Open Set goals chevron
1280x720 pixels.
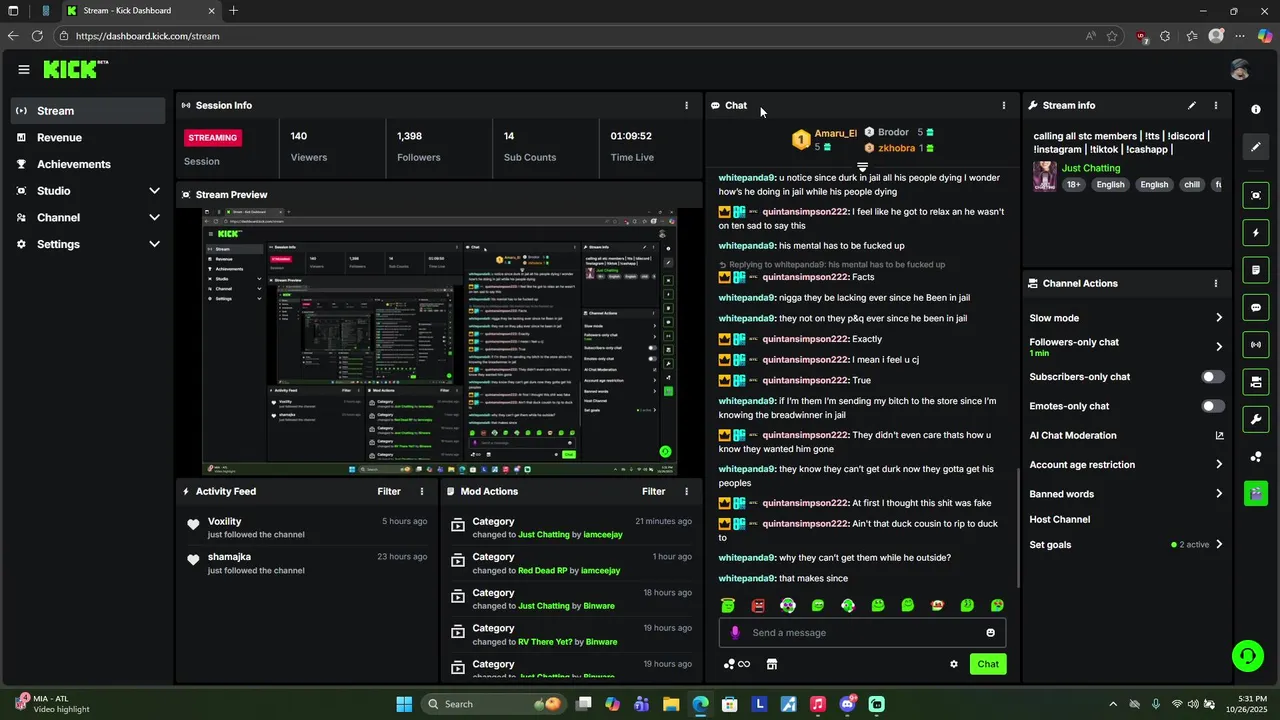click(x=1219, y=545)
